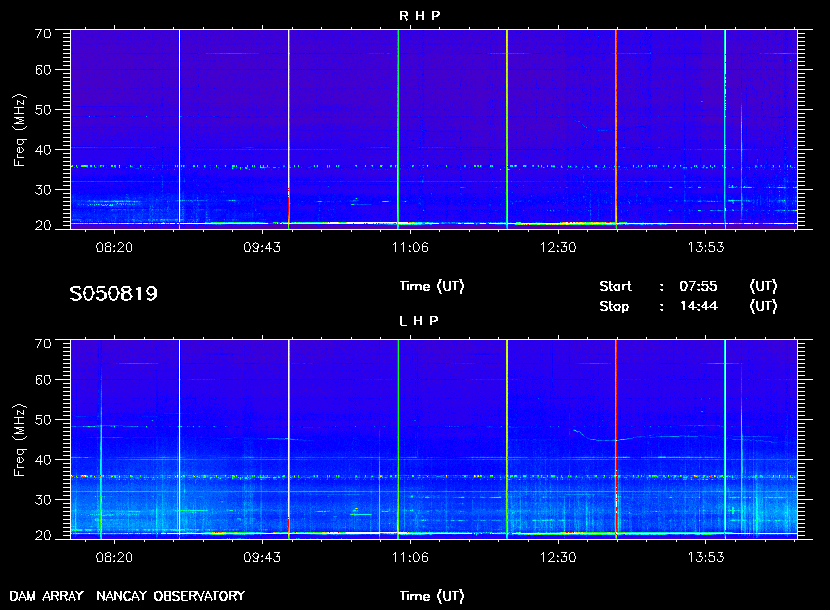Click the '12:30' time tick under RHP panel
This screenshot has height=610, width=830.
click(x=558, y=247)
